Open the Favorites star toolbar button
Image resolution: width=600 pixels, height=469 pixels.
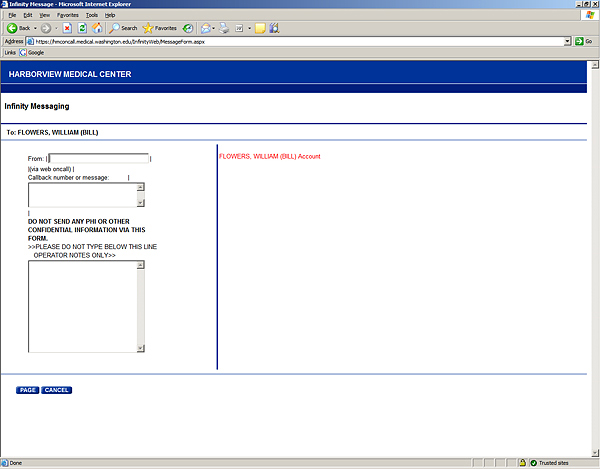point(160,28)
